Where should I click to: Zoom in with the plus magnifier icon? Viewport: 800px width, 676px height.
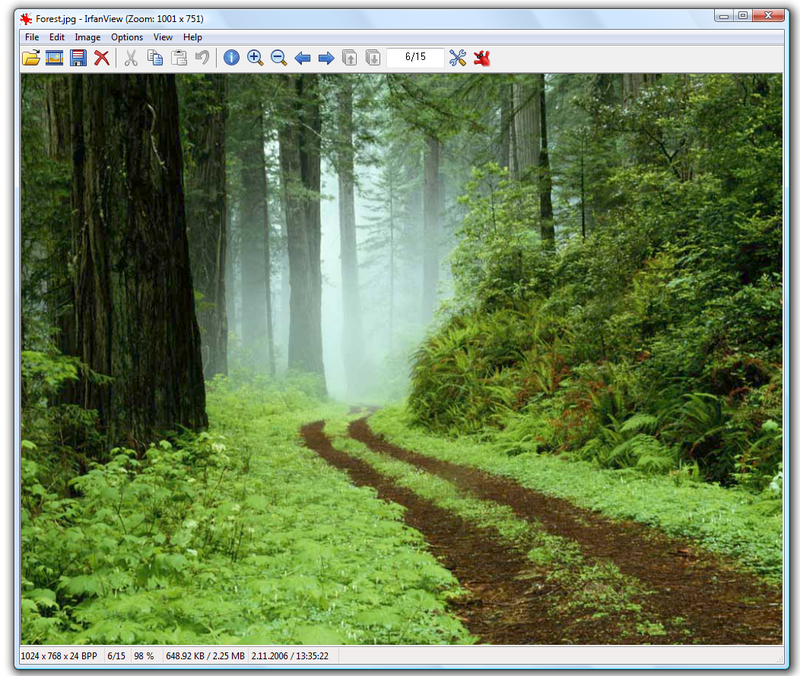(x=255, y=58)
